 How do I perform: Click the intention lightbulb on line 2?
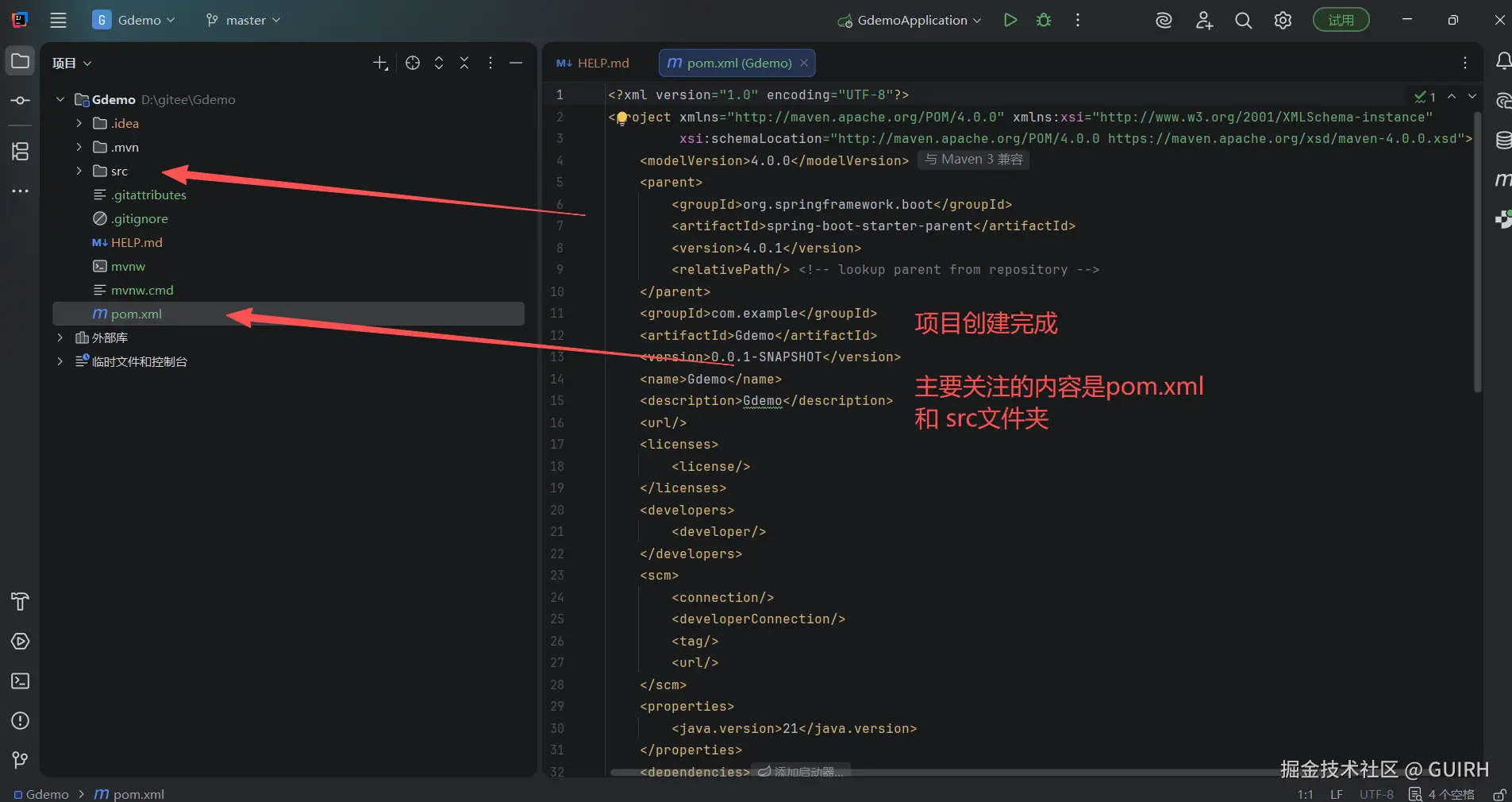621,118
